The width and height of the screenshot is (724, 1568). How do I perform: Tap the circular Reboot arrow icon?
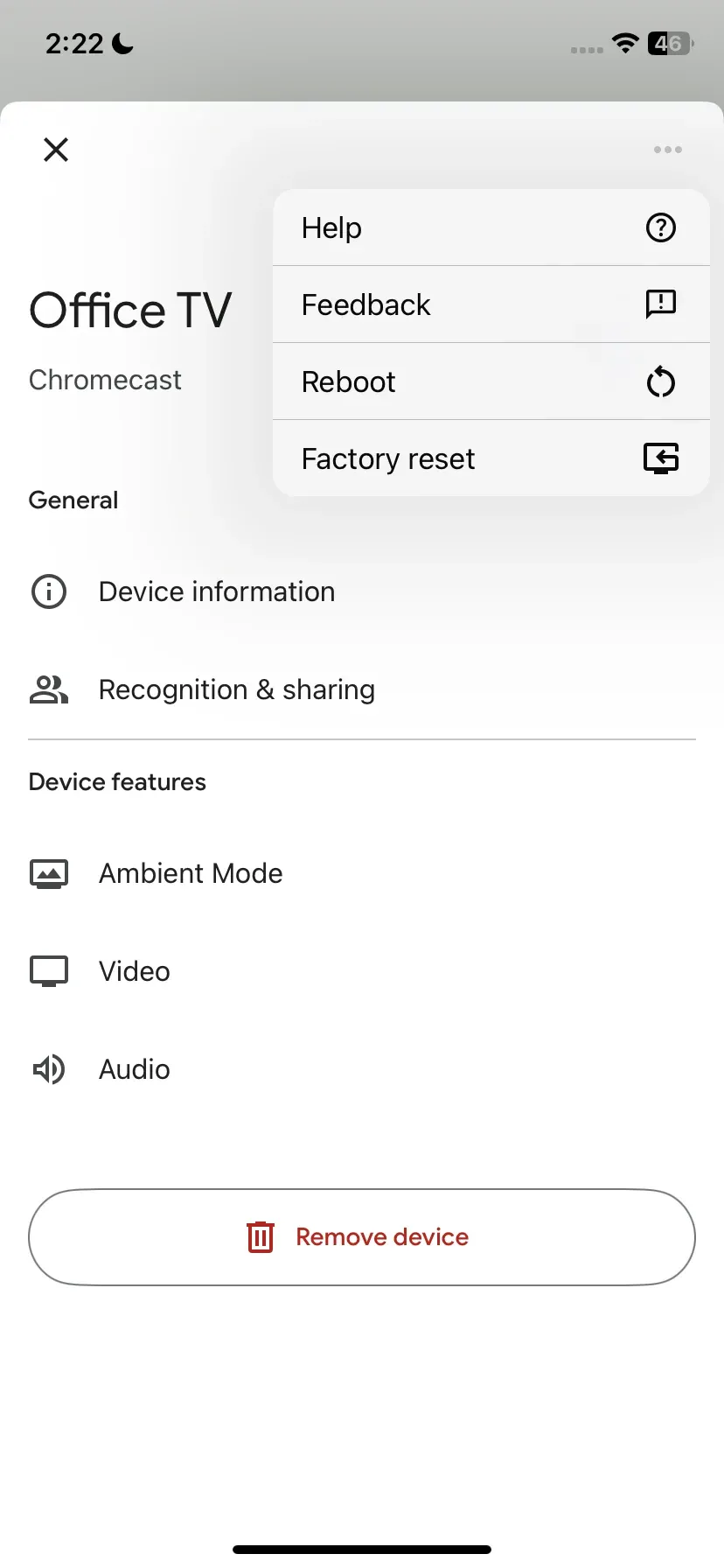tap(661, 382)
